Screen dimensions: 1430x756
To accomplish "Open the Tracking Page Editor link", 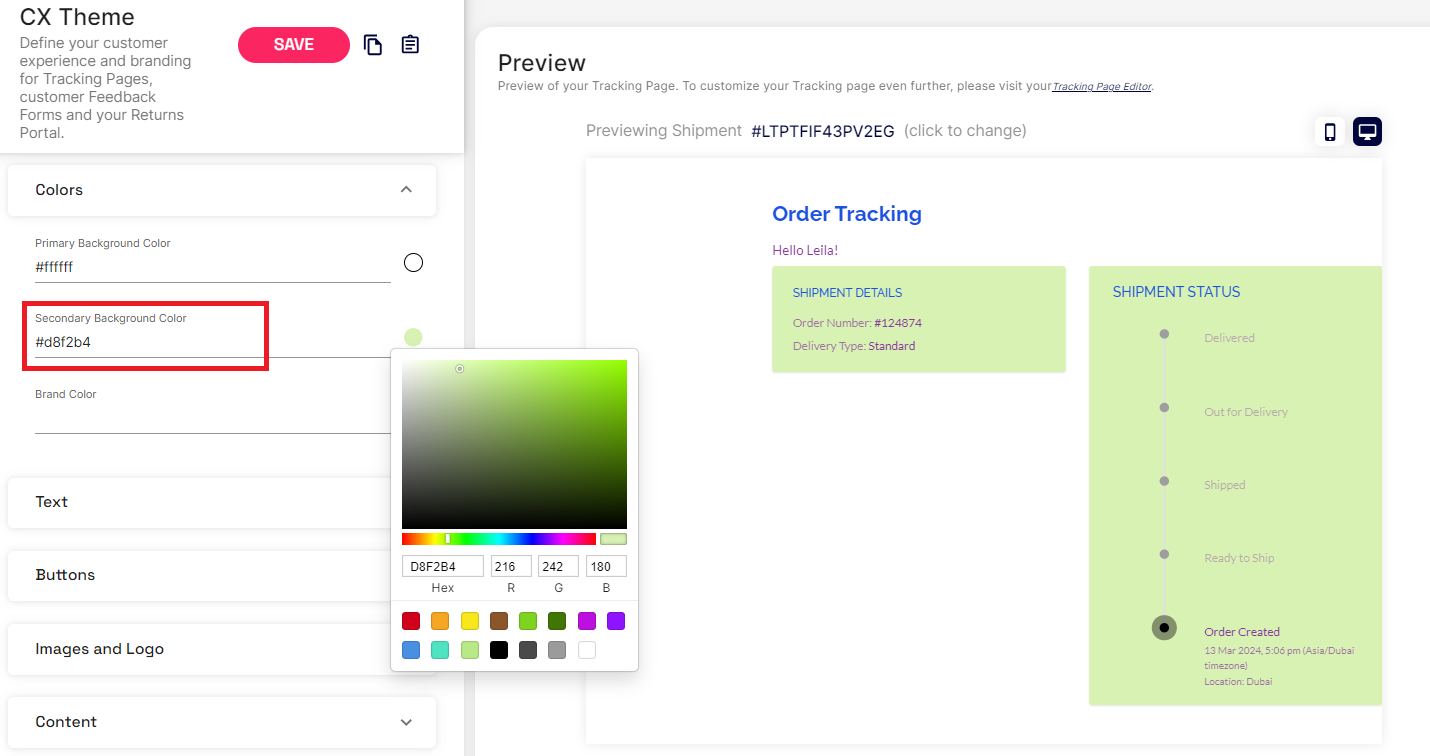I will click(x=1102, y=87).
